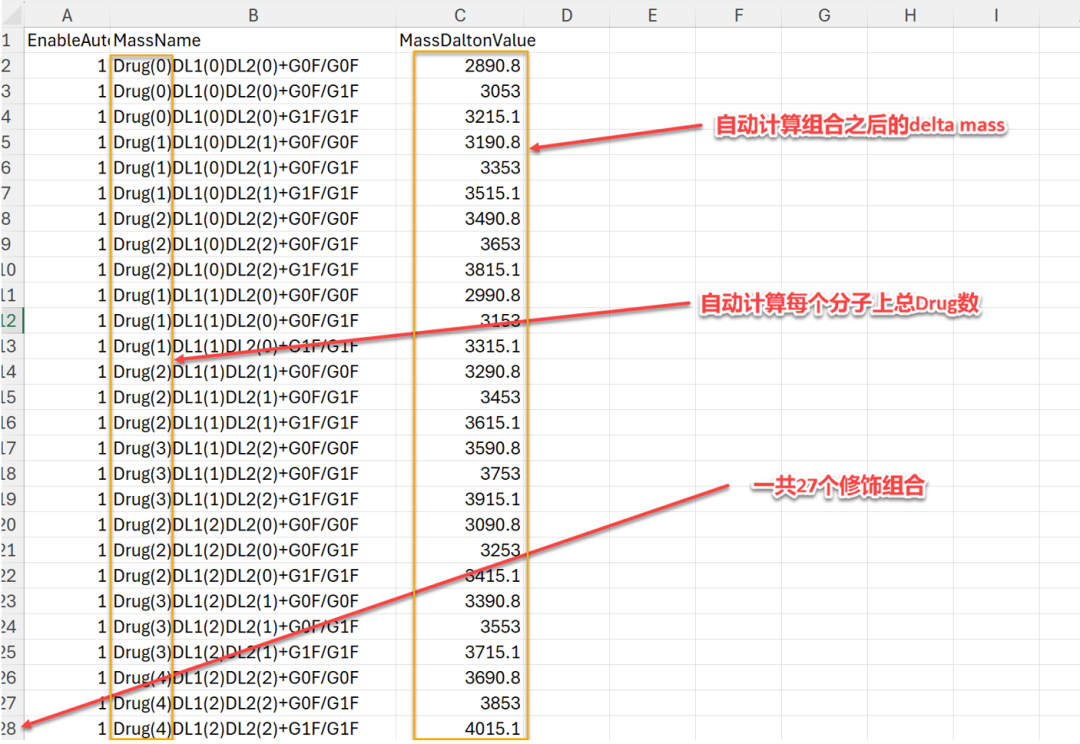
Task: Click the column C header
Action: pyautogui.click(x=459, y=15)
